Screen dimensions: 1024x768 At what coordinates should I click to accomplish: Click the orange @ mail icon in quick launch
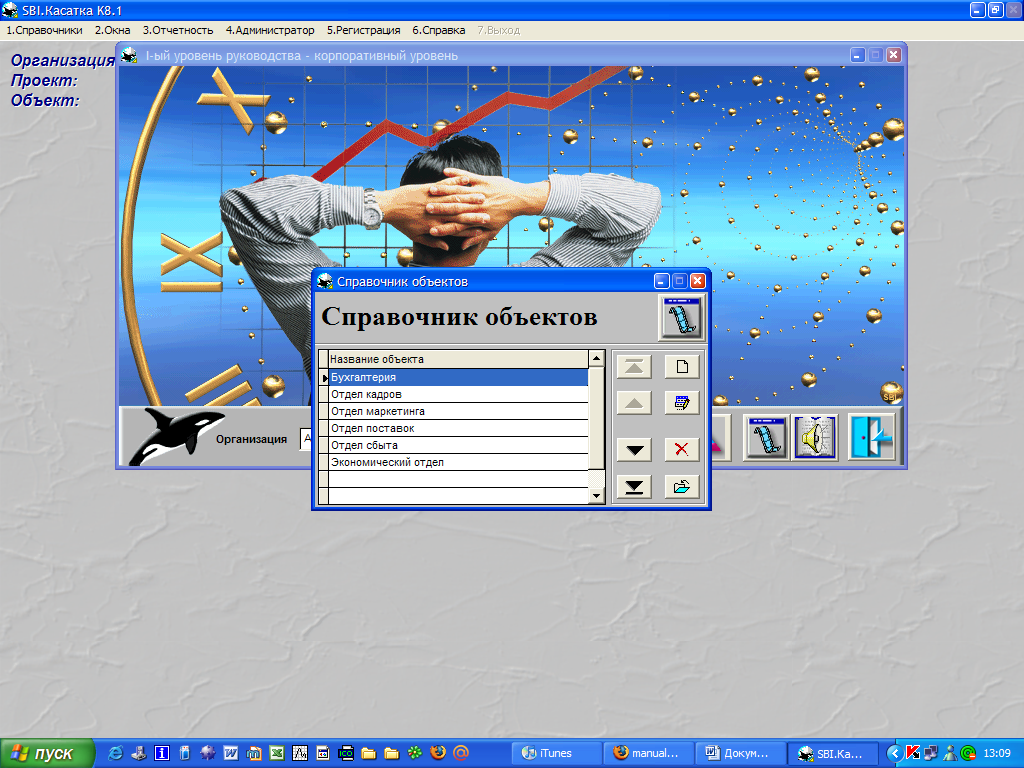point(461,753)
